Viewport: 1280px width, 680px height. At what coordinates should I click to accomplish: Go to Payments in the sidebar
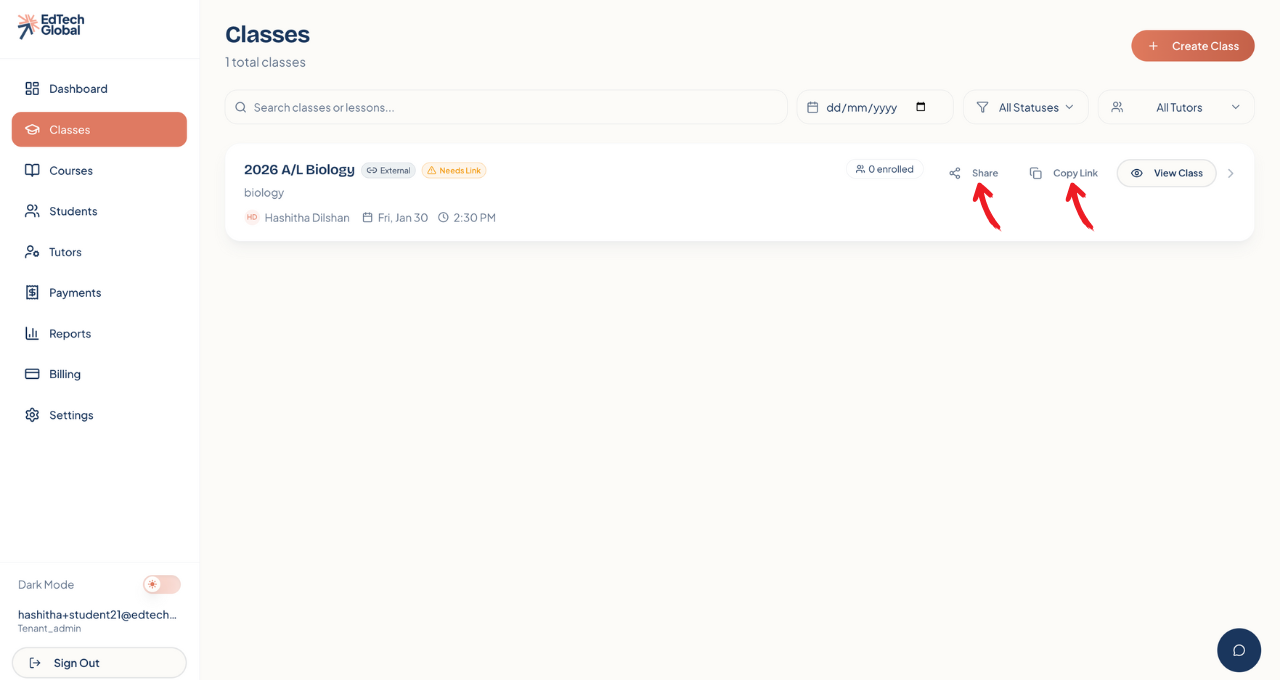75,292
